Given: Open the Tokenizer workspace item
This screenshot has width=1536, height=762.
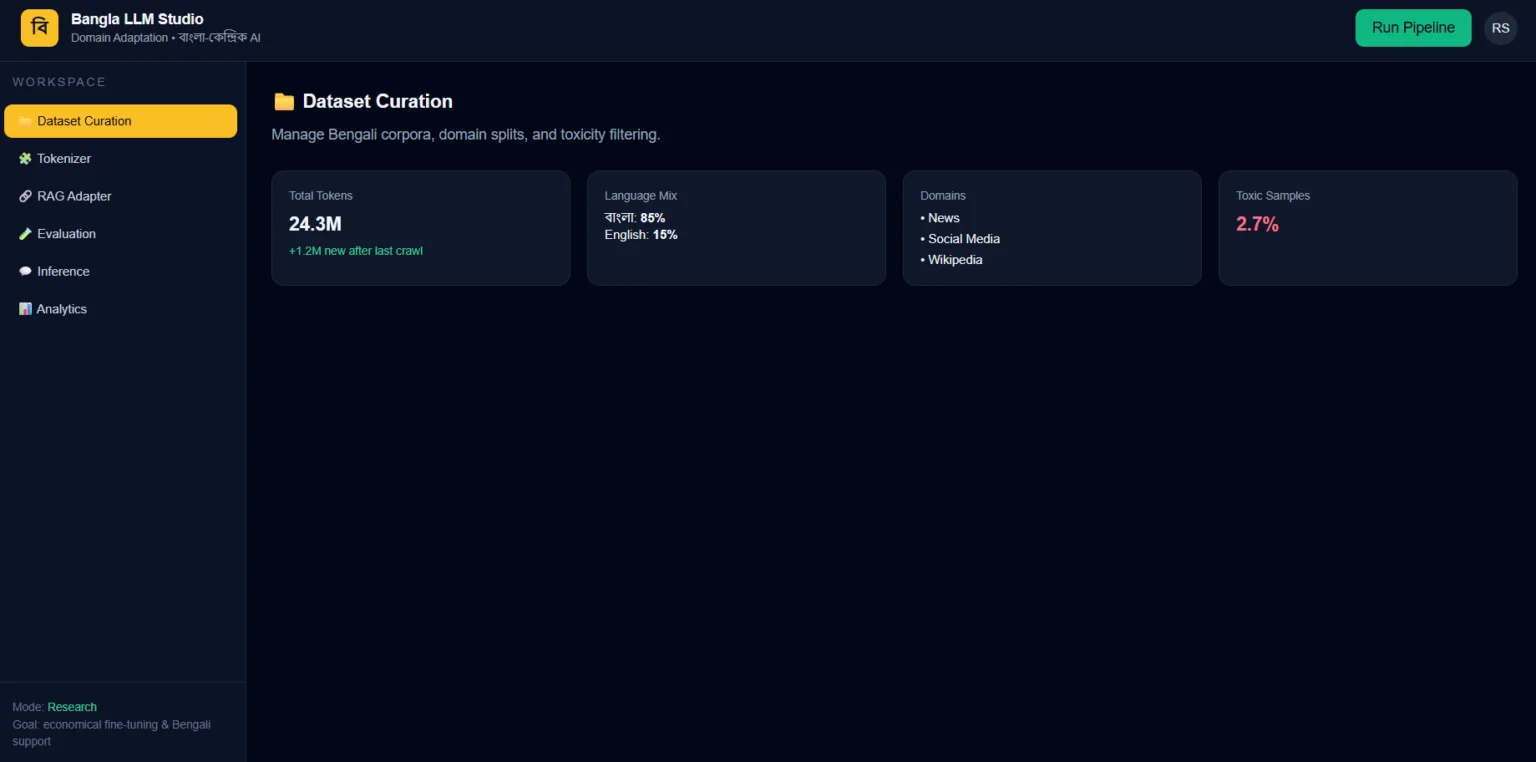Looking at the screenshot, I should pyautogui.click(x=64, y=159).
